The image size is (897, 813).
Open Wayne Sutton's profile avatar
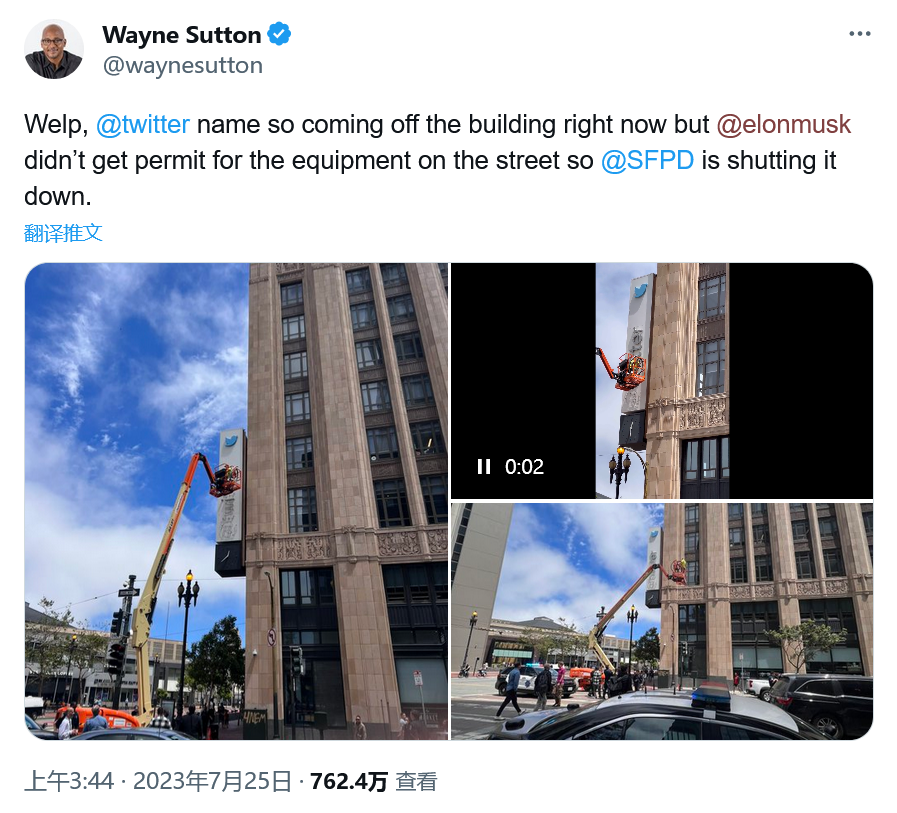coord(54,49)
